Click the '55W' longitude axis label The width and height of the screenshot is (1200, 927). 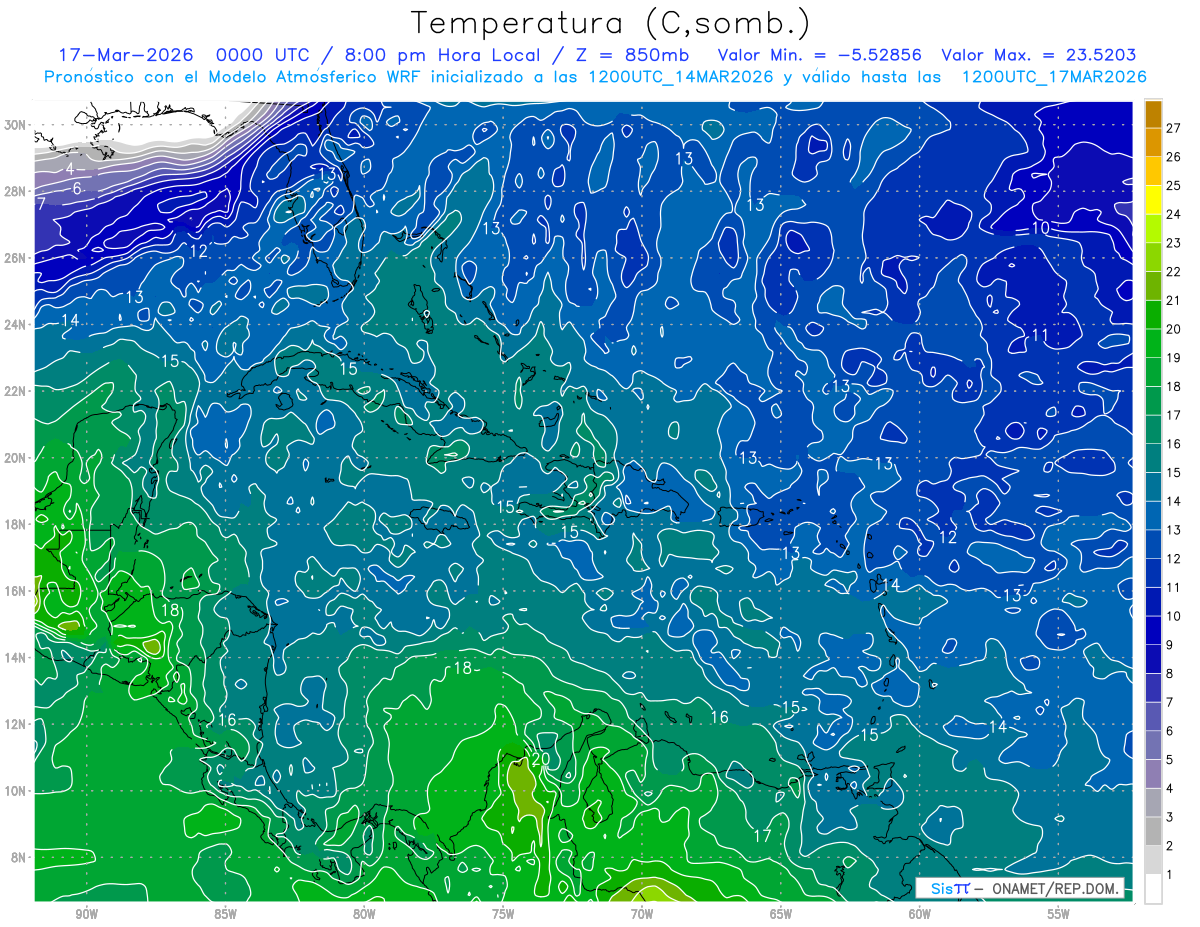point(1058,913)
